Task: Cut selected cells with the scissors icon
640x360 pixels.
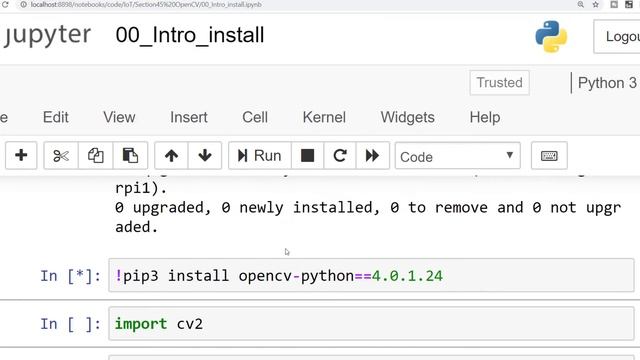Action: click(61, 156)
